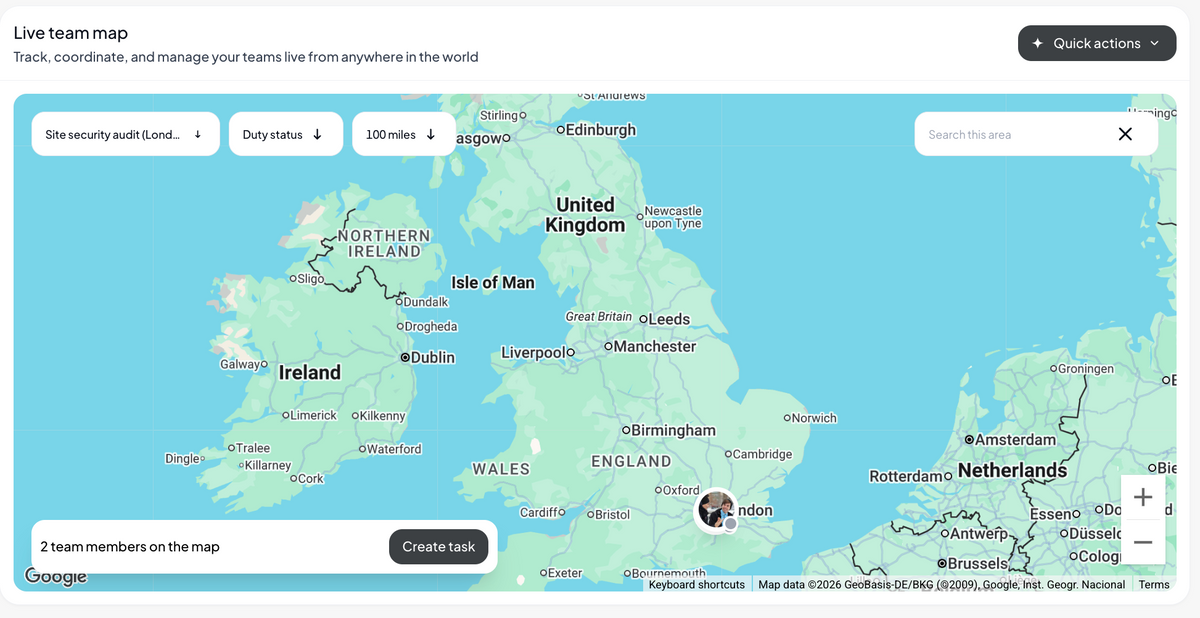The height and width of the screenshot is (618, 1200).
Task: Open the Duty status dropdown
Action: coord(286,134)
